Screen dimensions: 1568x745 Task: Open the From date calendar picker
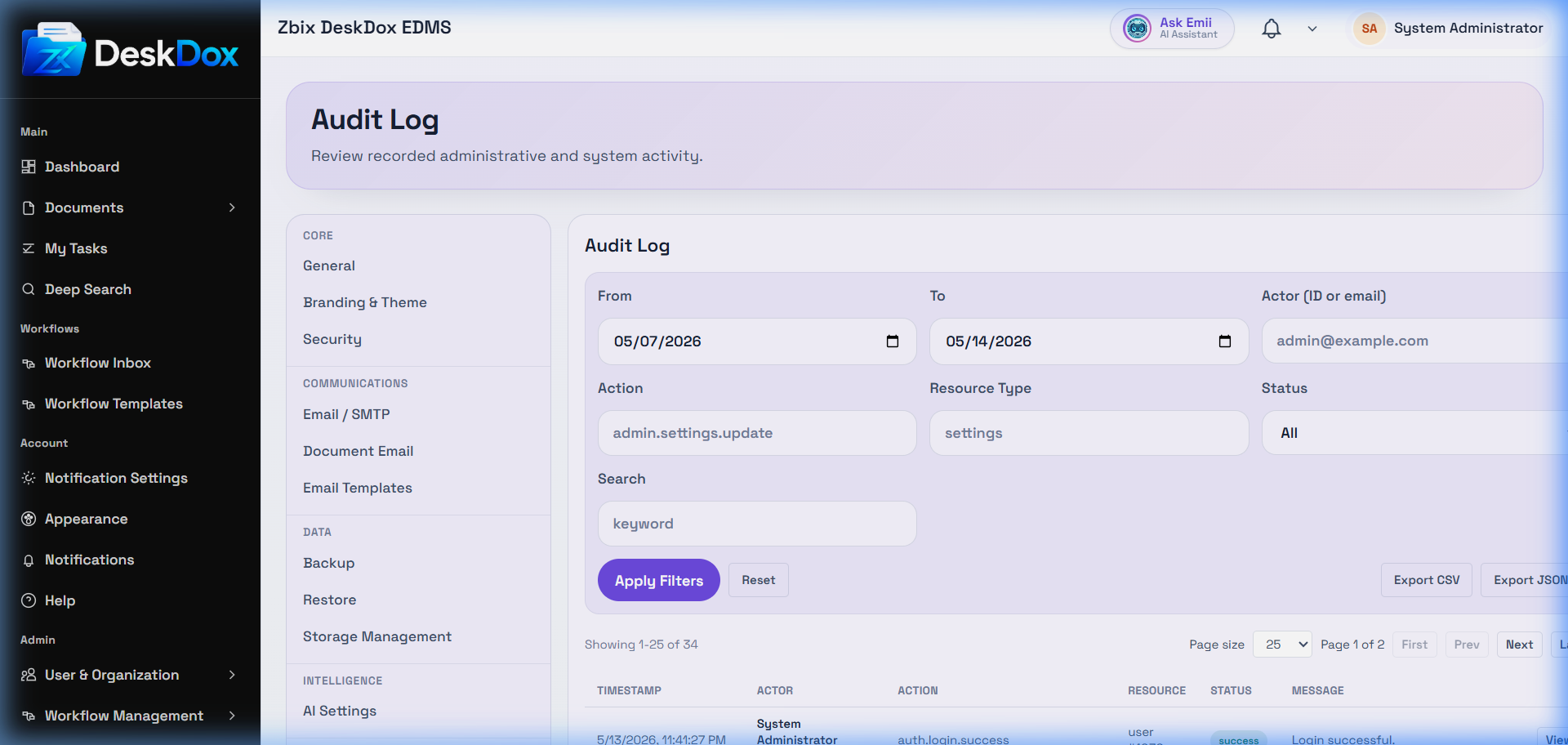coord(893,341)
